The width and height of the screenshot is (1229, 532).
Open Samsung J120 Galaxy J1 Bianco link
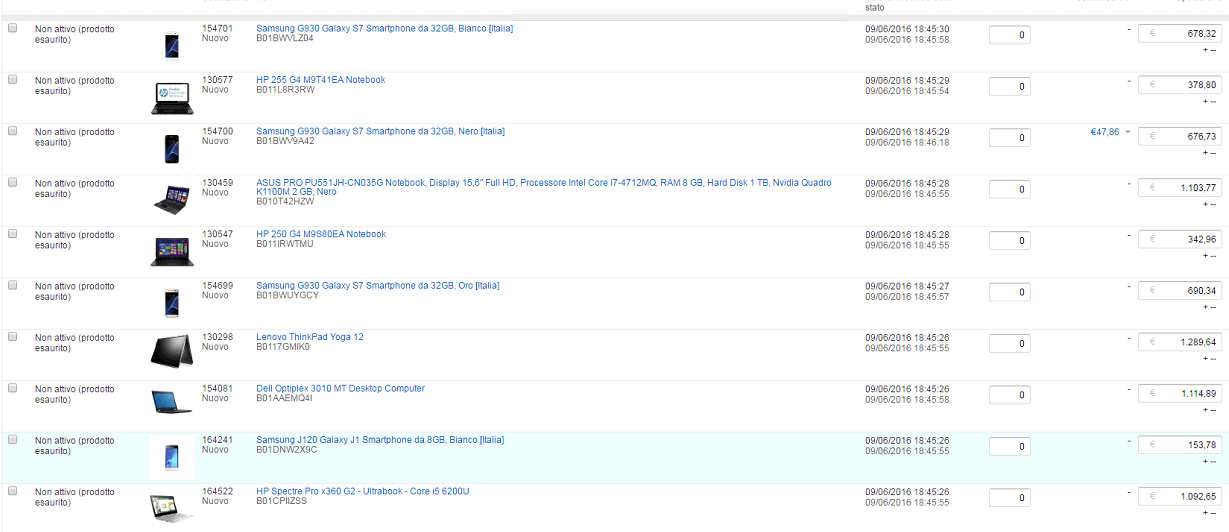380,440
